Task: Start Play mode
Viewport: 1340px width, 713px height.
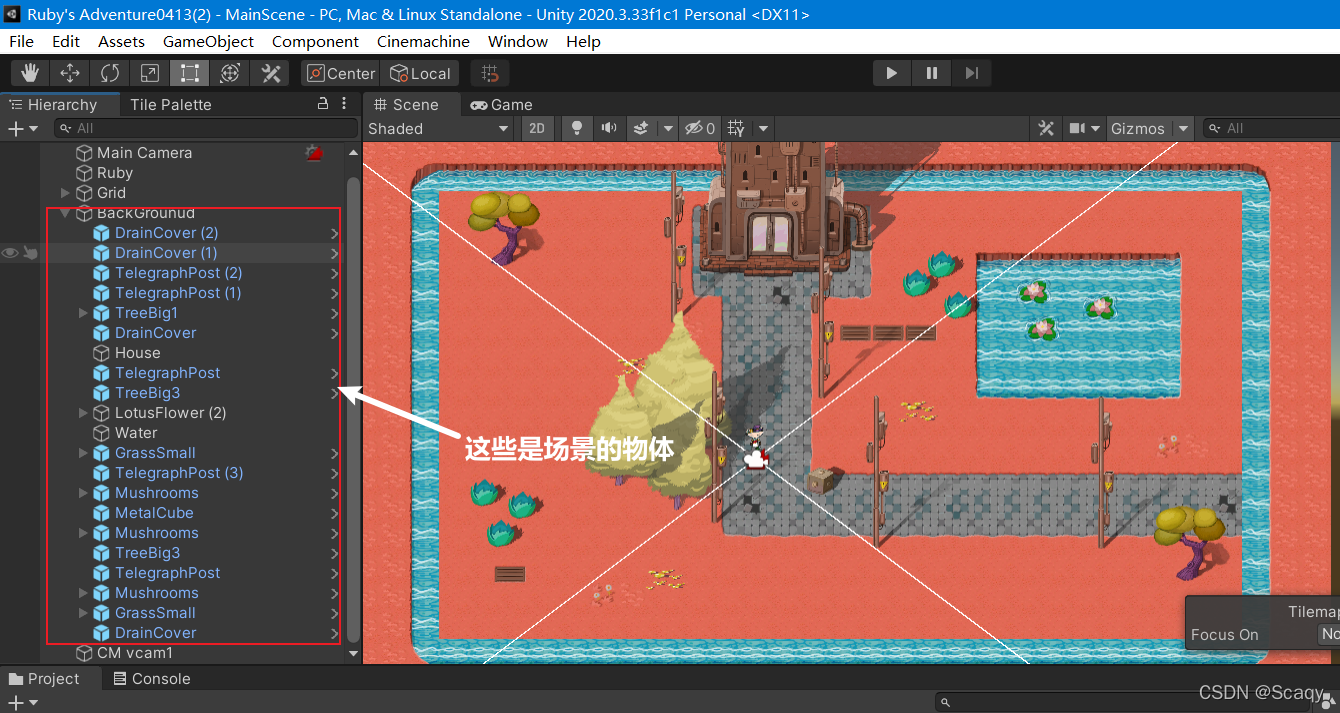Action: (x=891, y=73)
